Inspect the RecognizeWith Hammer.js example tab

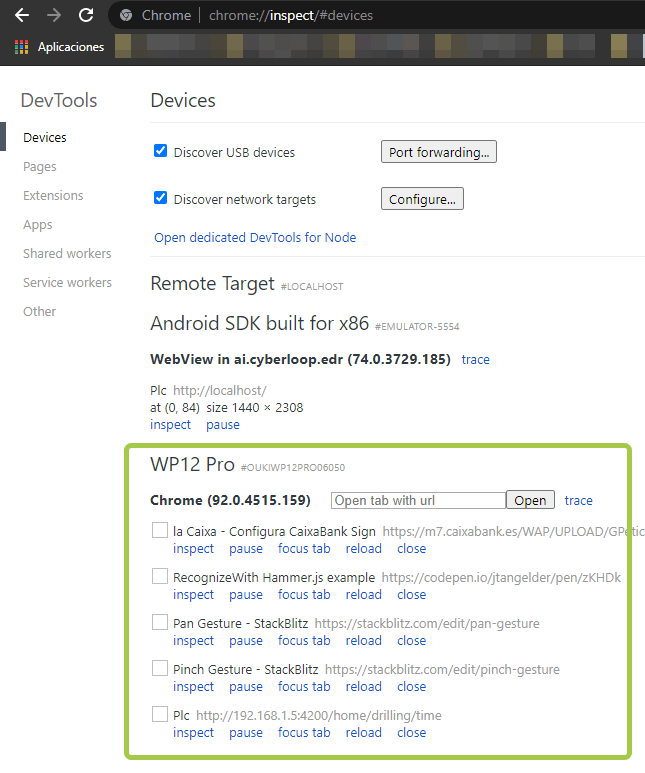coord(193,595)
